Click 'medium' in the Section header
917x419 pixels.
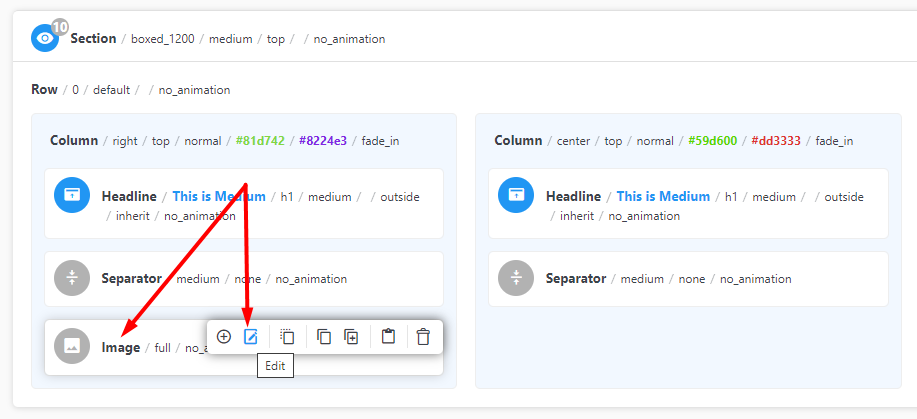230,39
